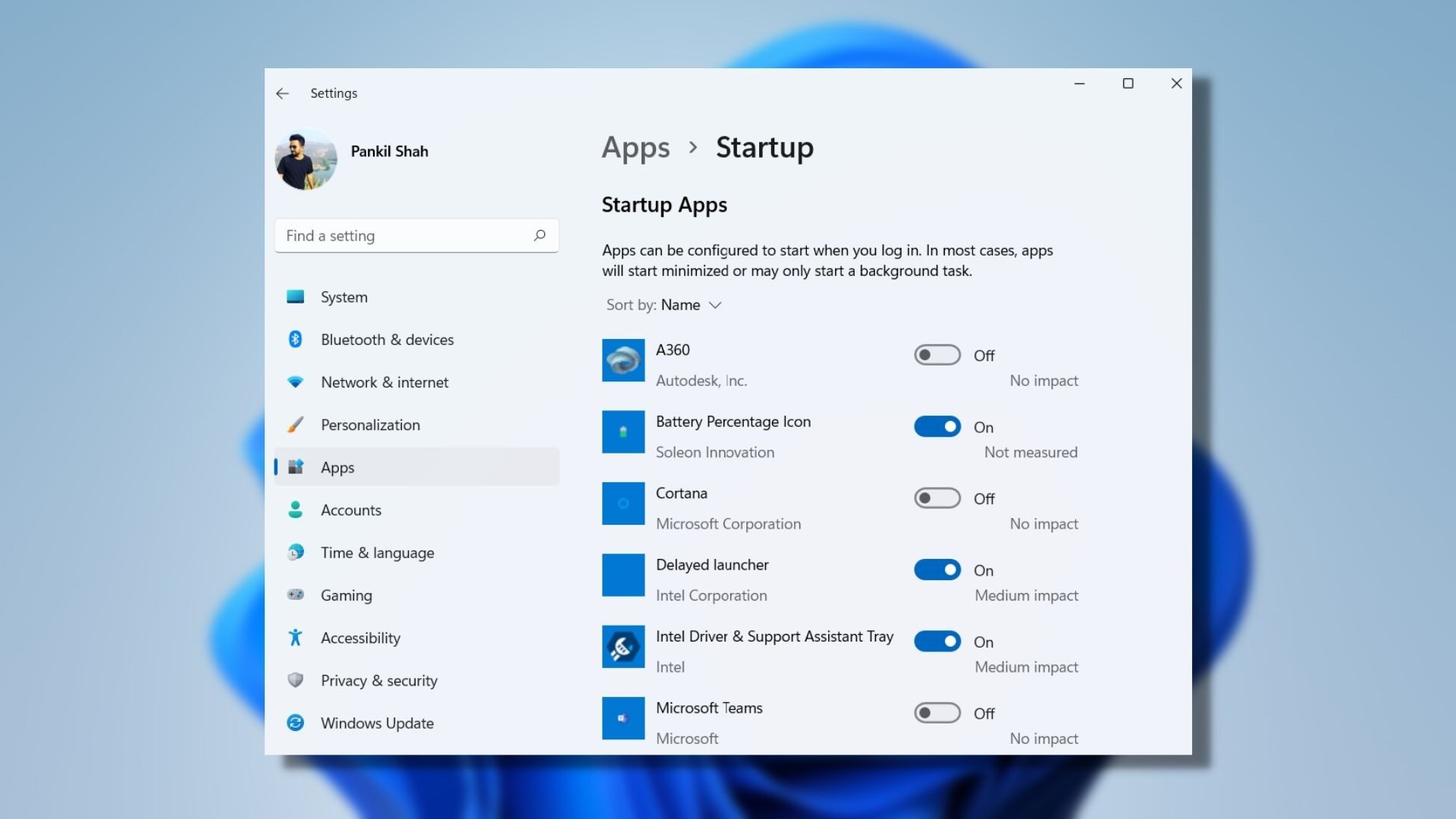Enable Microsoft Teams startup toggle
The width and height of the screenshot is (1456, 819).
(x=937, y=713)
